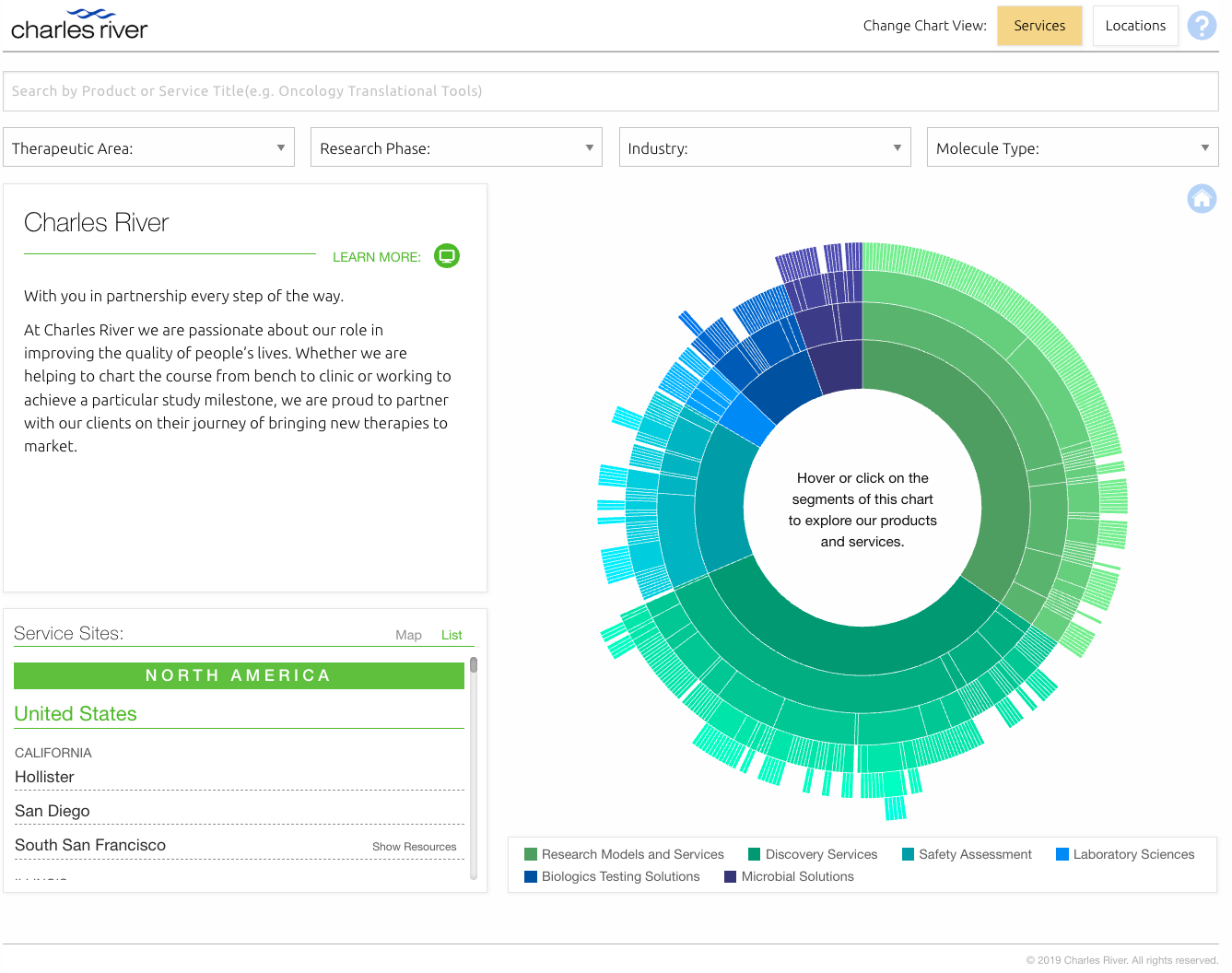
Task: Click the Research Models and Services legend swatch
Action: click(x=531, y=854)
